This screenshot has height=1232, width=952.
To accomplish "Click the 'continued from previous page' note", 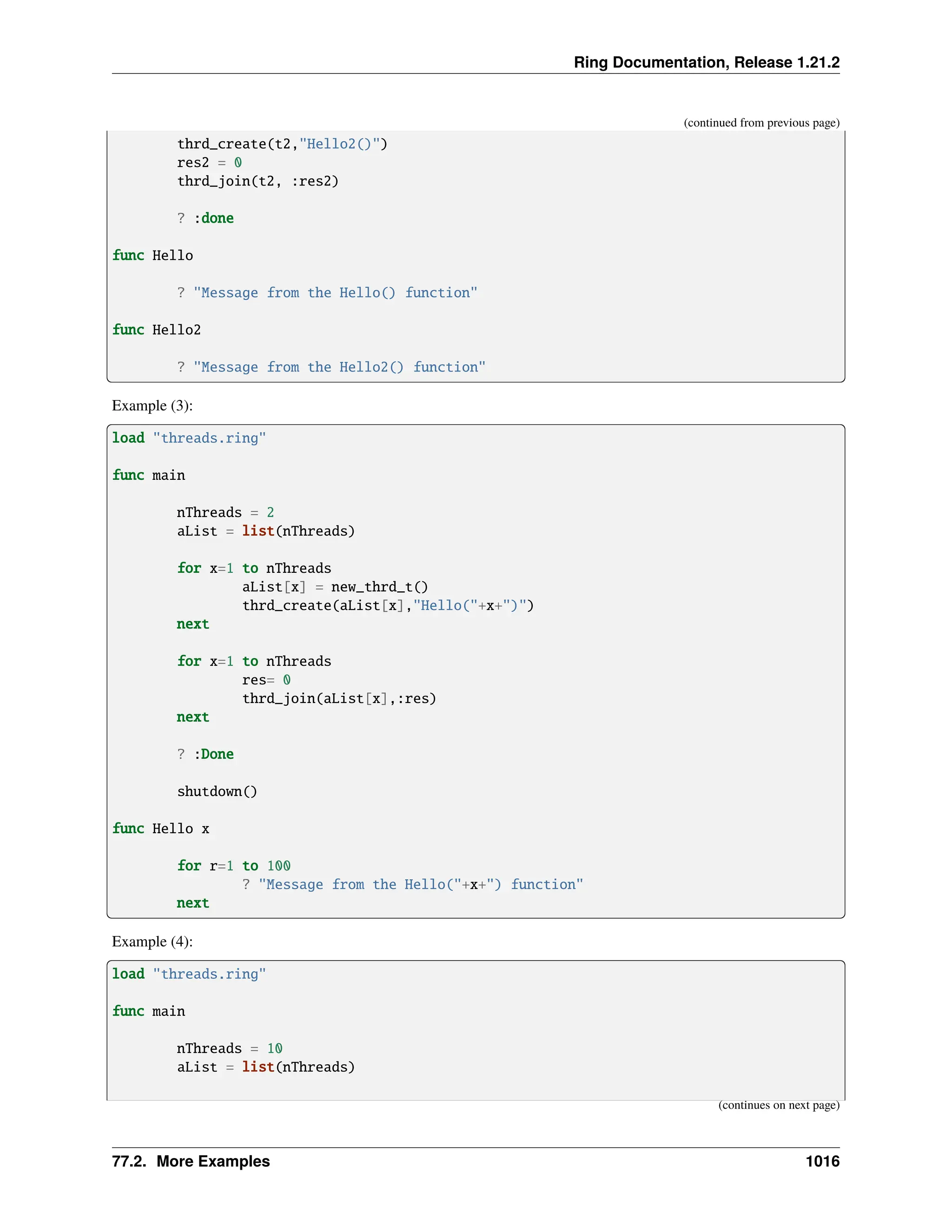I will coord(761,123).
